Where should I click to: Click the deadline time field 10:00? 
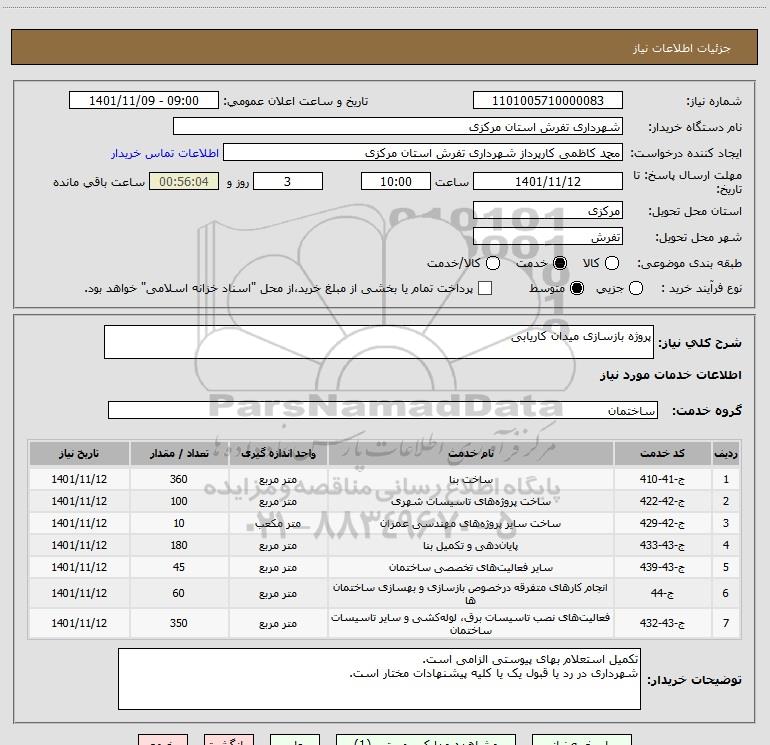[396, 181]
